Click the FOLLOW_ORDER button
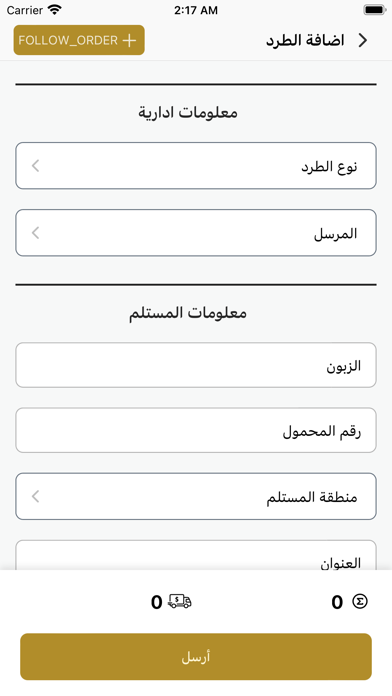Screen dimensions: 392x696 [79, 40]
